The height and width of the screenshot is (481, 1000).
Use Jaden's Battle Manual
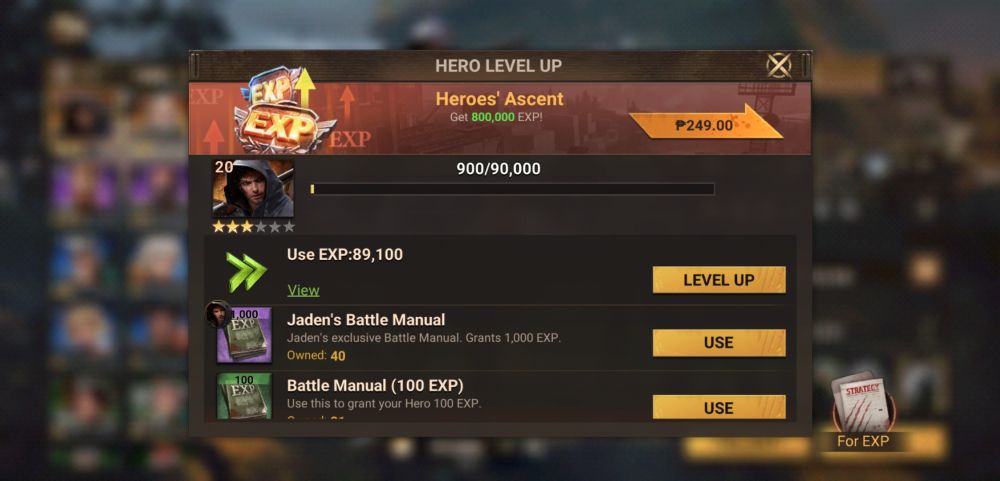[x=719, y=343]
